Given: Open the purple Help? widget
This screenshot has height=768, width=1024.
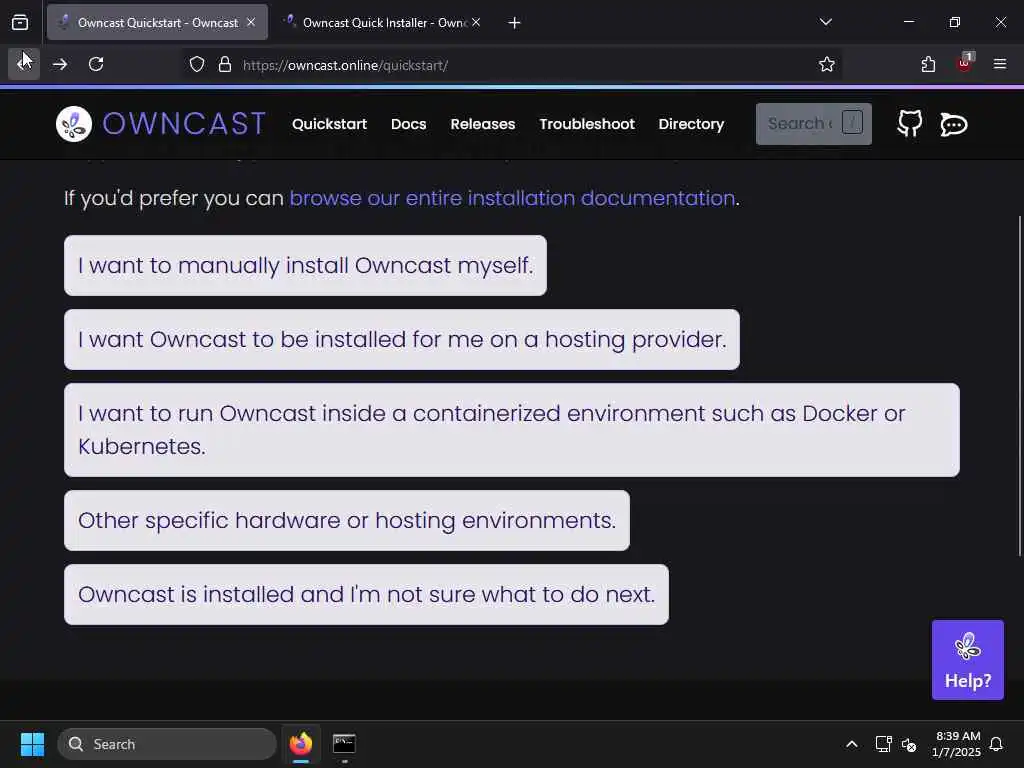Looking at the screenshot, I should 967,660.
